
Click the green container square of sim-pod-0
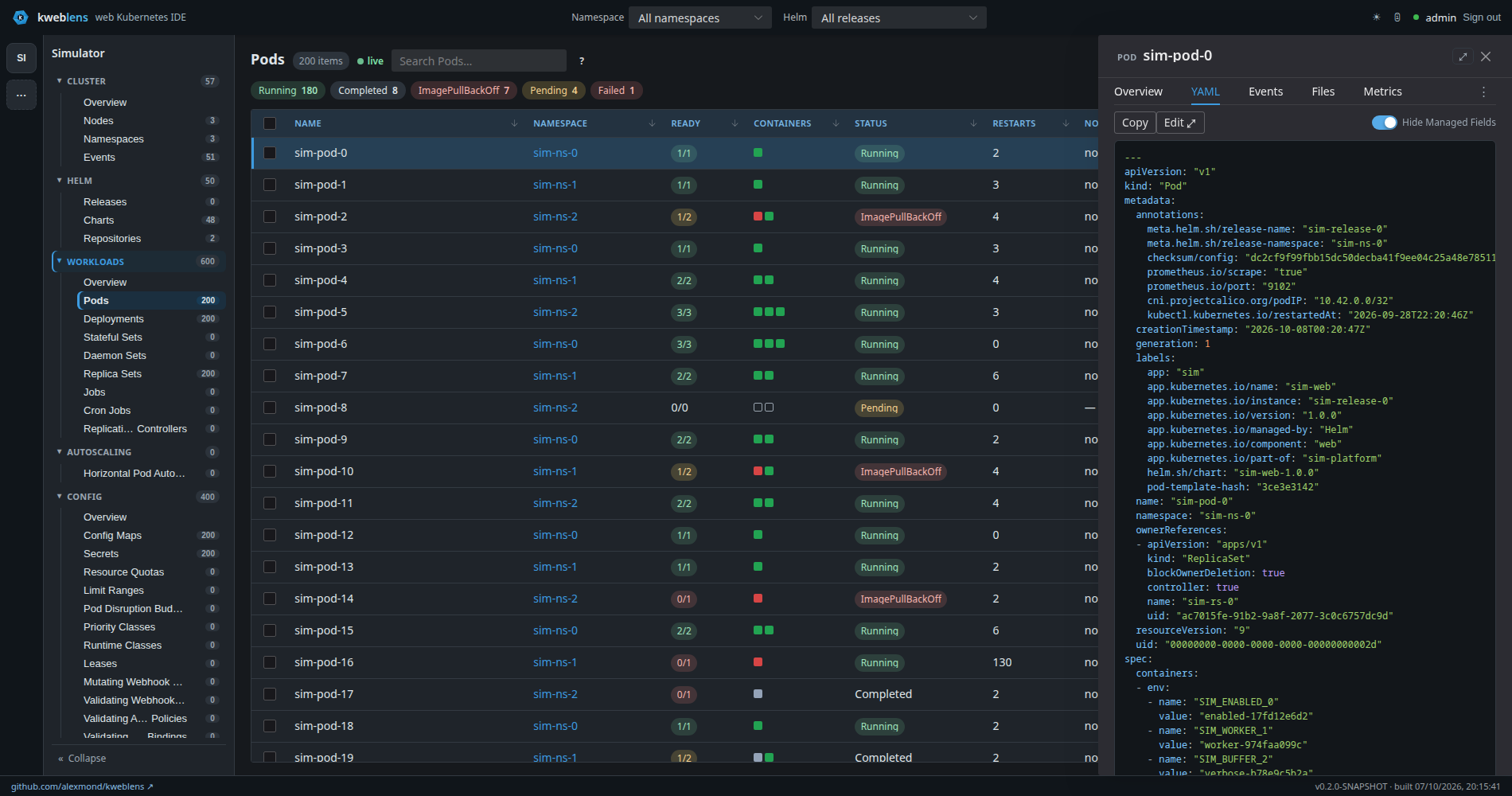pyautogui.click(x=758, y=153)
